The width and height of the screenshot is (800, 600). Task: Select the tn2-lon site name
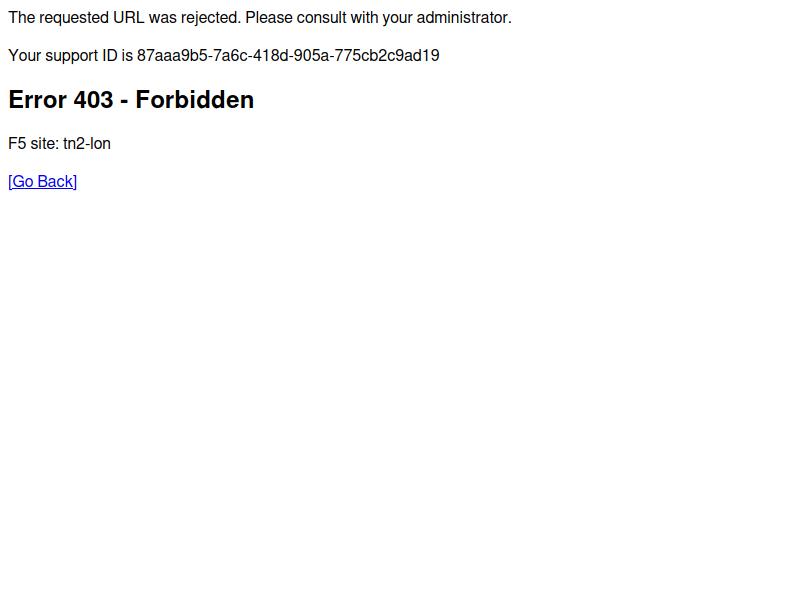pos(87,143)
